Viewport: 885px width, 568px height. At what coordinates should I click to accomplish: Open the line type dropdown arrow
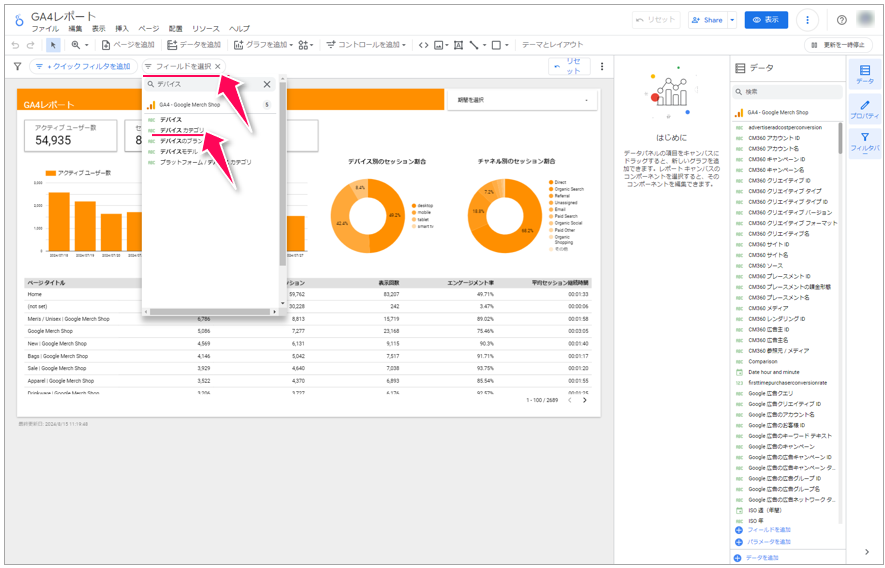click(485, 45)
